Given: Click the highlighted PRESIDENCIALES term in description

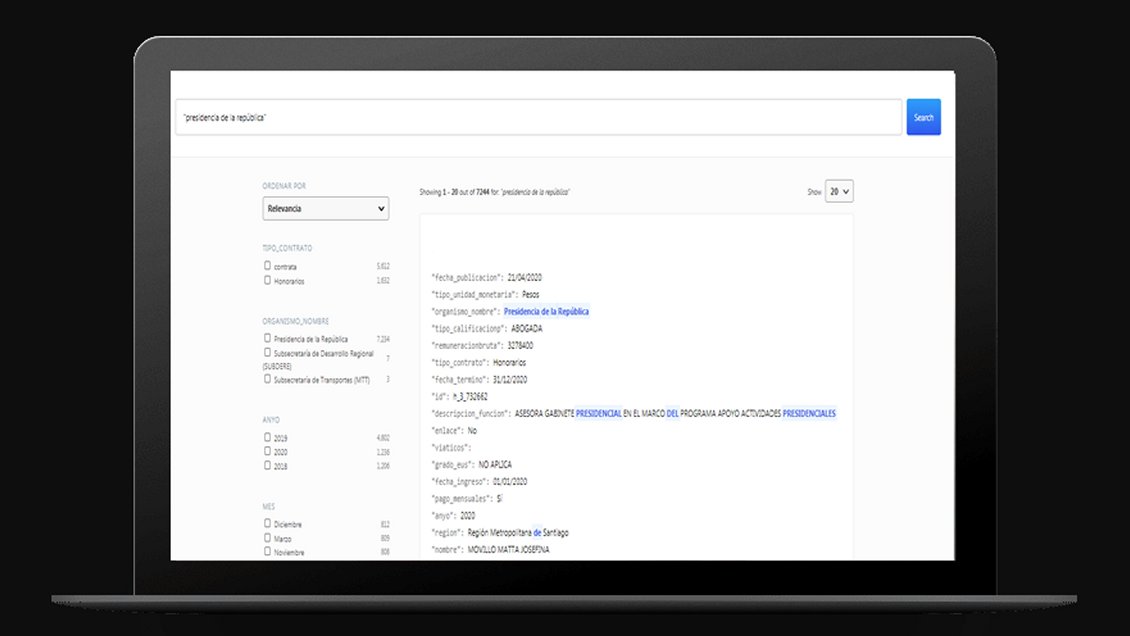Looking at the screenshot, I should (809, 413).
